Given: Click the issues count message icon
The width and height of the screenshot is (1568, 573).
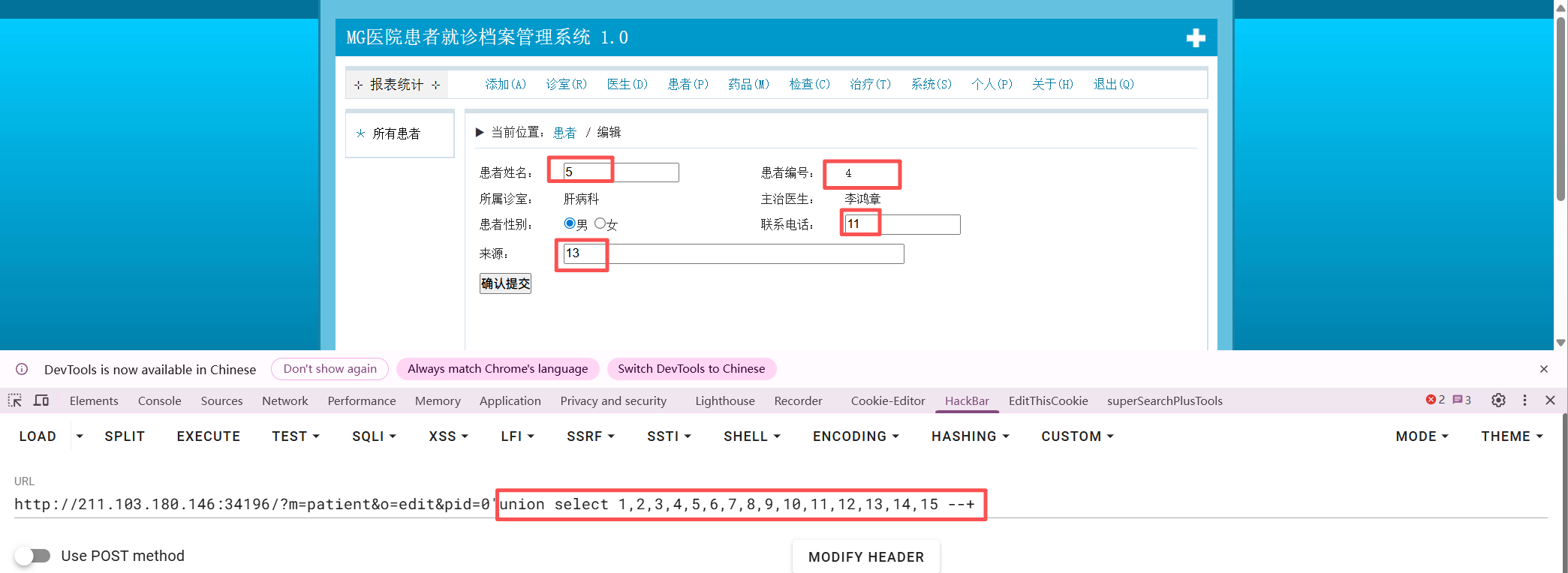Looking at the screenshot, I should pyautogui.click(x=1461, y=400).
